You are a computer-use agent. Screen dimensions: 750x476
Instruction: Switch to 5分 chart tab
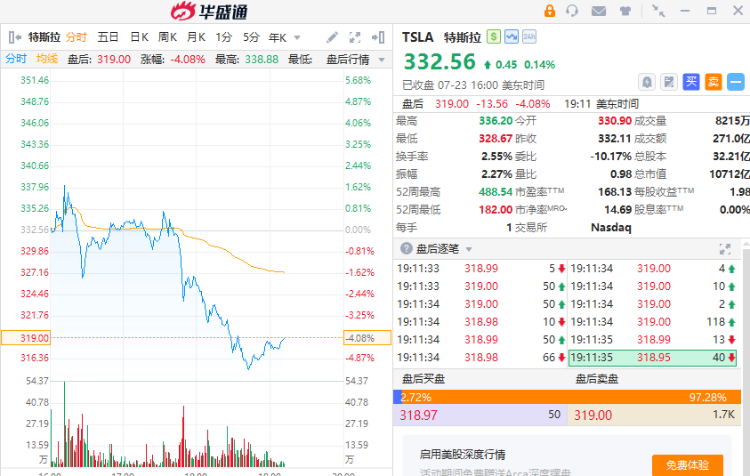(251, 37)
